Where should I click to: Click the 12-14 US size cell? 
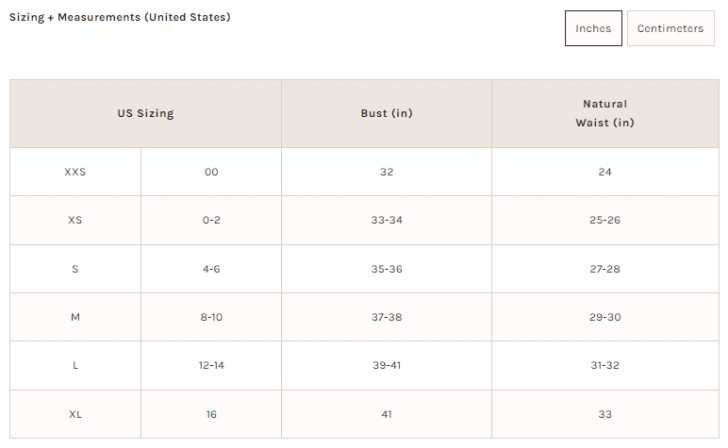pyautogui.click(x=211, y=365)
